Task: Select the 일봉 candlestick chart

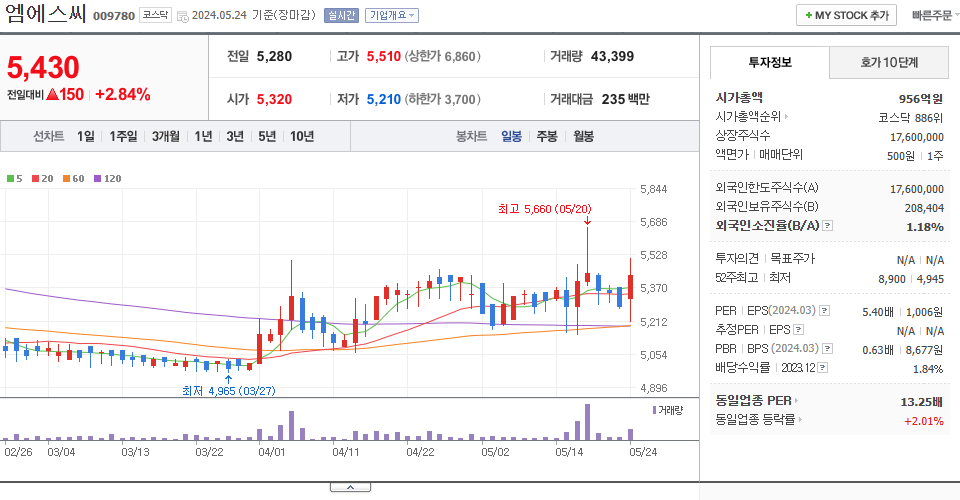Action: (511, 136)
